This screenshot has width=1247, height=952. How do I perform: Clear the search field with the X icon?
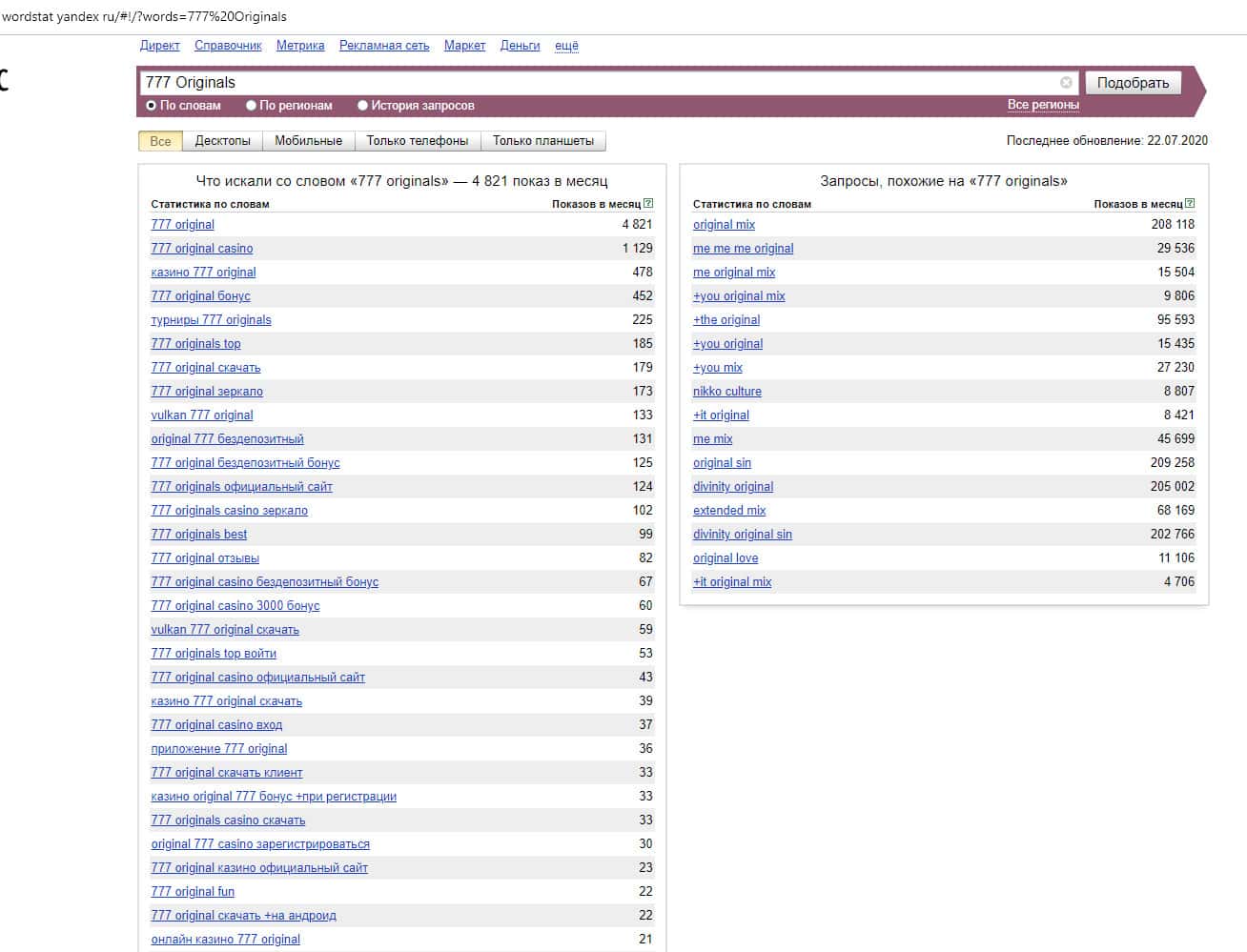click(x=1066, y=83)
